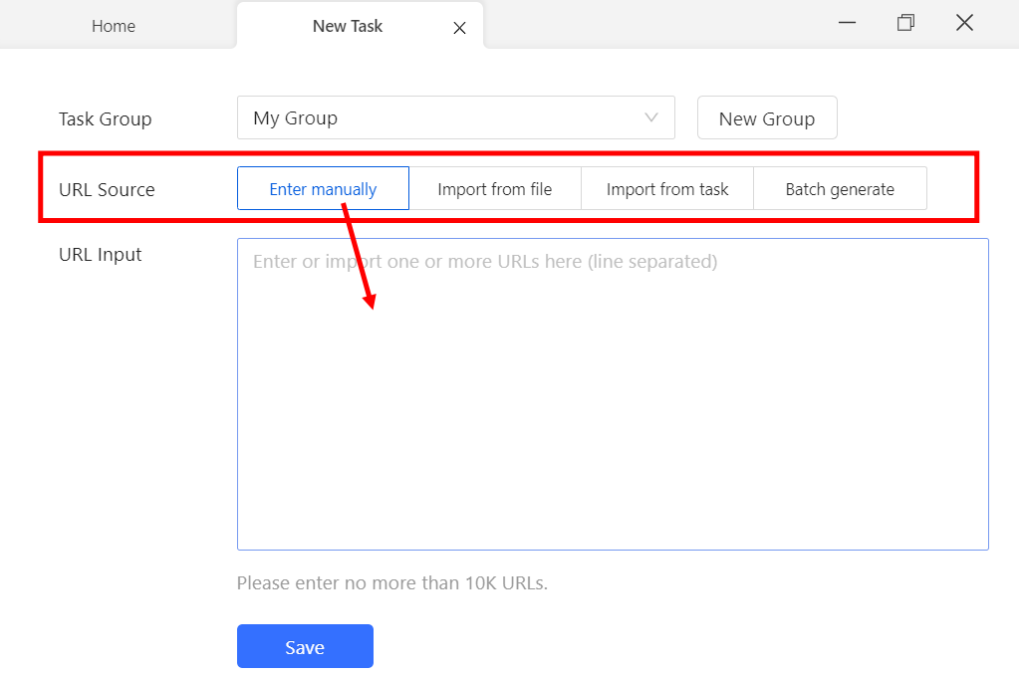Click the 10K URLs limit note

[x=392, y=583]
